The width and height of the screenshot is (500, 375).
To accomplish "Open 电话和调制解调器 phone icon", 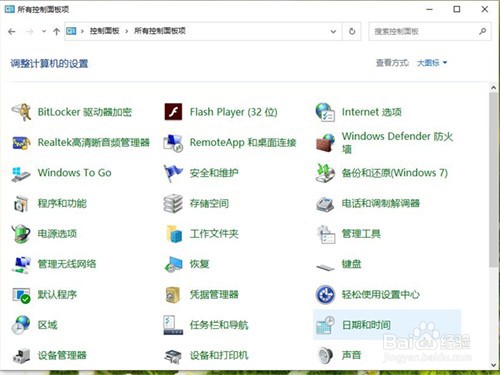I will pos(325,204).
